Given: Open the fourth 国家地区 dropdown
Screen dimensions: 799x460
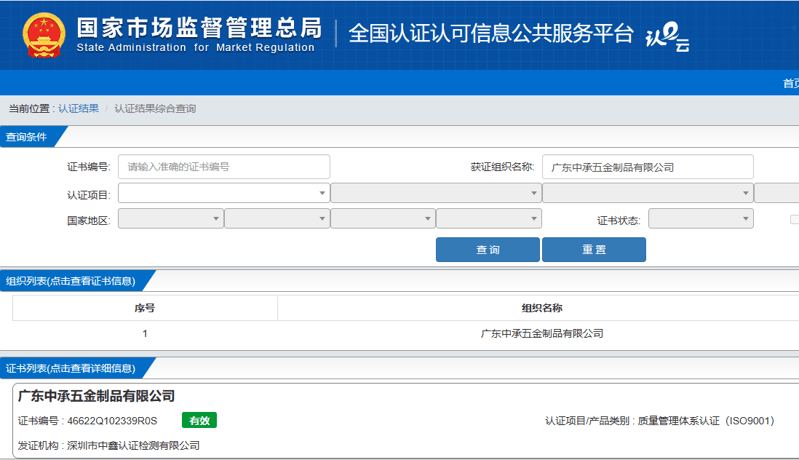Looking at the screenshot, I should 488,219.
